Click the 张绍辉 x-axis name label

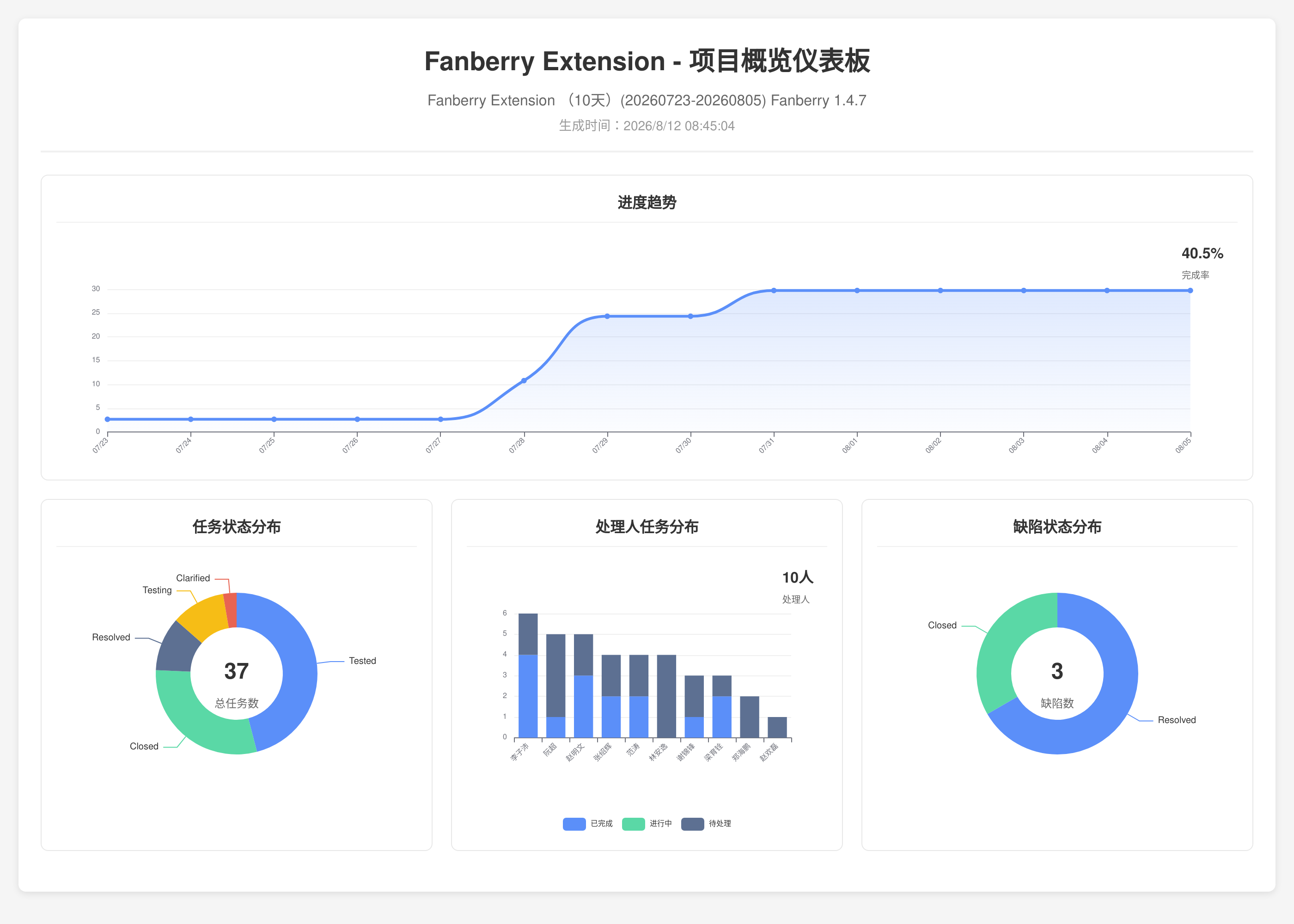tap(603, 752)
